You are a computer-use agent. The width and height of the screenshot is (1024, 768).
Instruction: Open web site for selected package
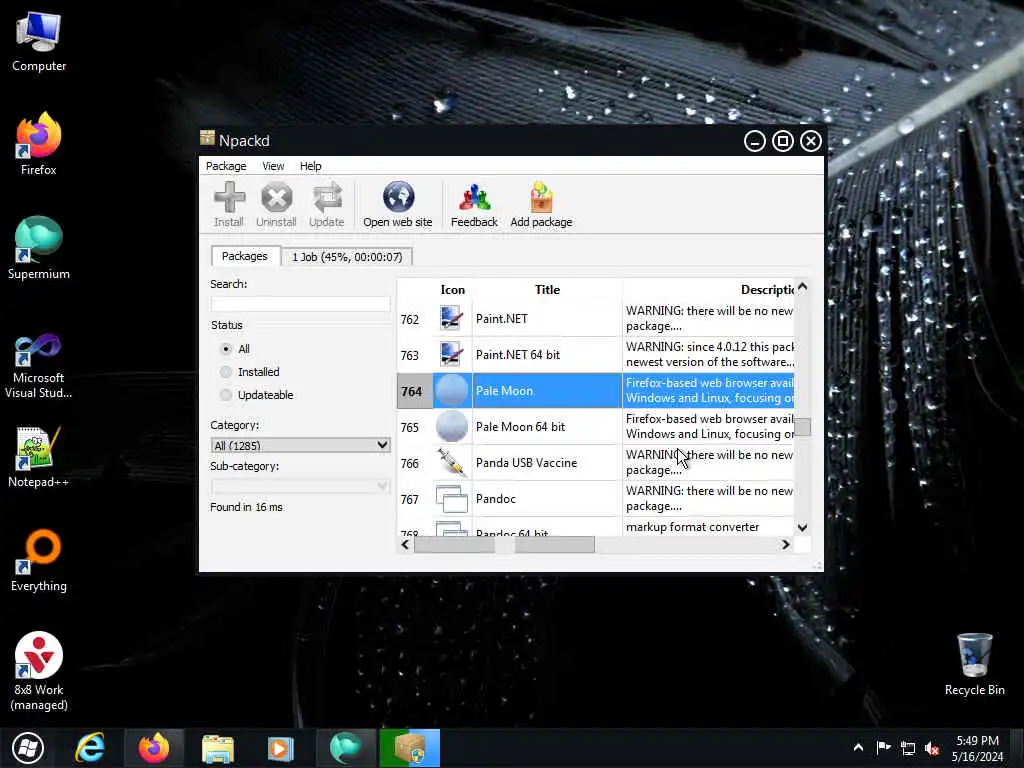[x=398, y=204]
